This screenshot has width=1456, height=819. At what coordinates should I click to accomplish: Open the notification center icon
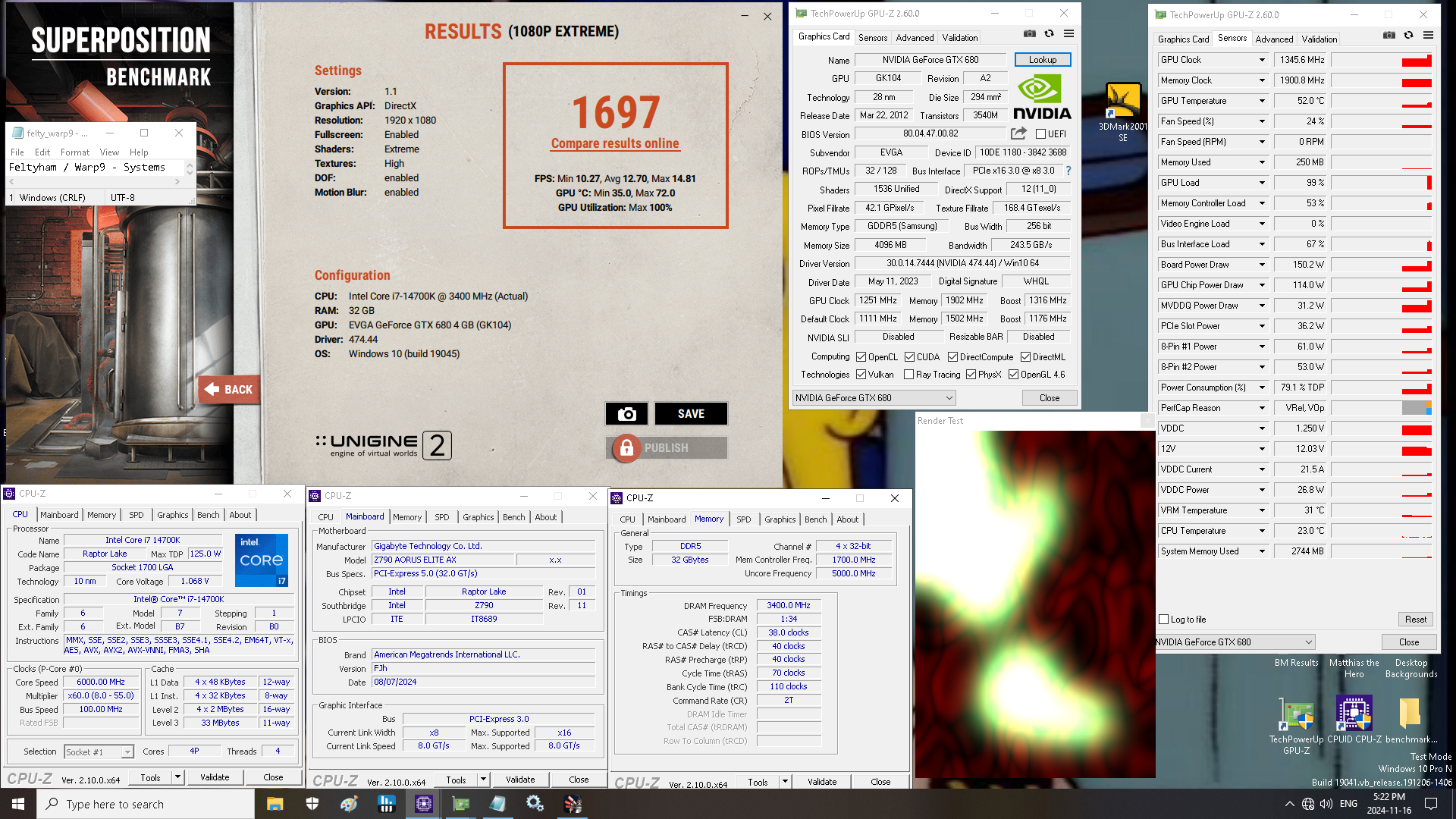pos(1431,804)
